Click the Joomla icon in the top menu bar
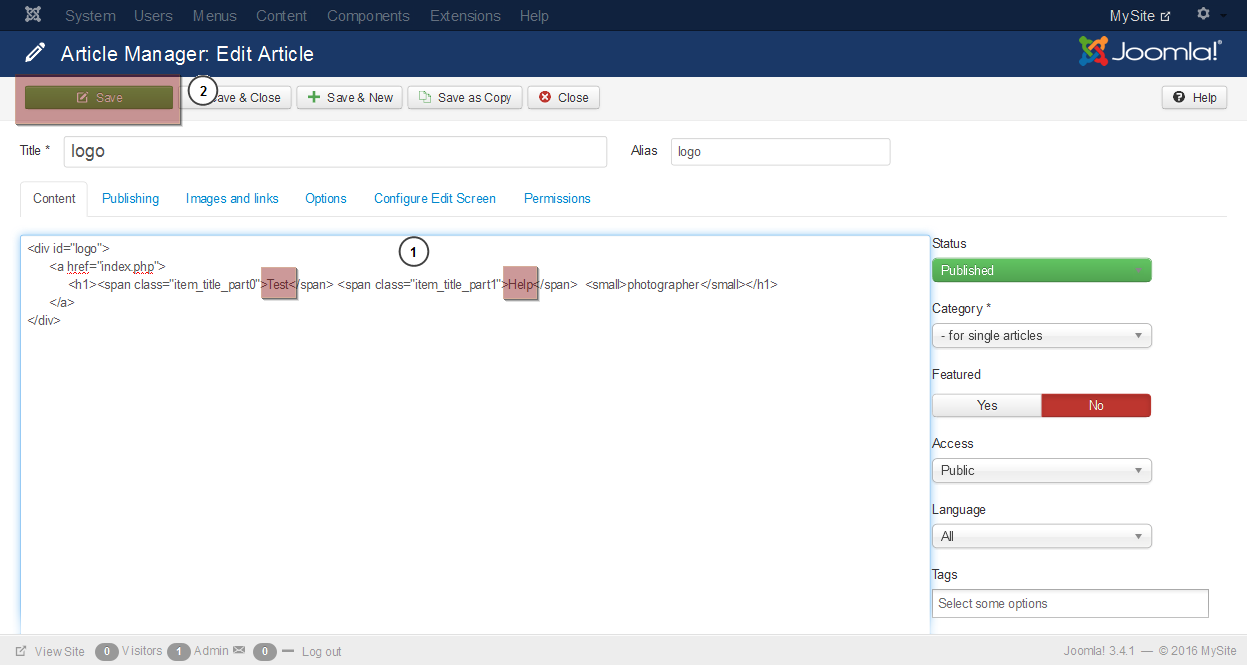 click(33, 15)
